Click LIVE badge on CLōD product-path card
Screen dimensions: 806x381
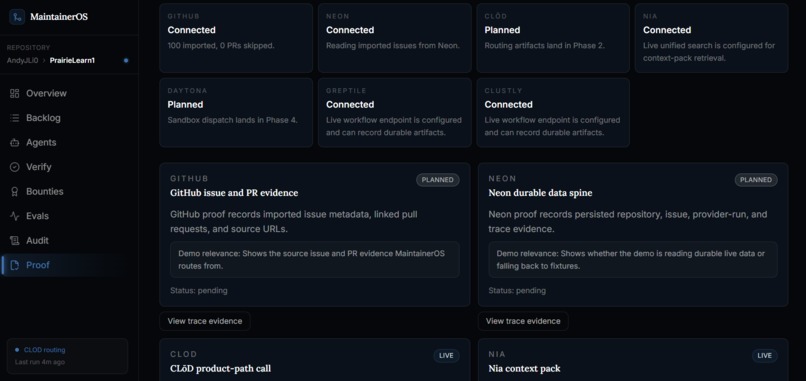point(446,356)
